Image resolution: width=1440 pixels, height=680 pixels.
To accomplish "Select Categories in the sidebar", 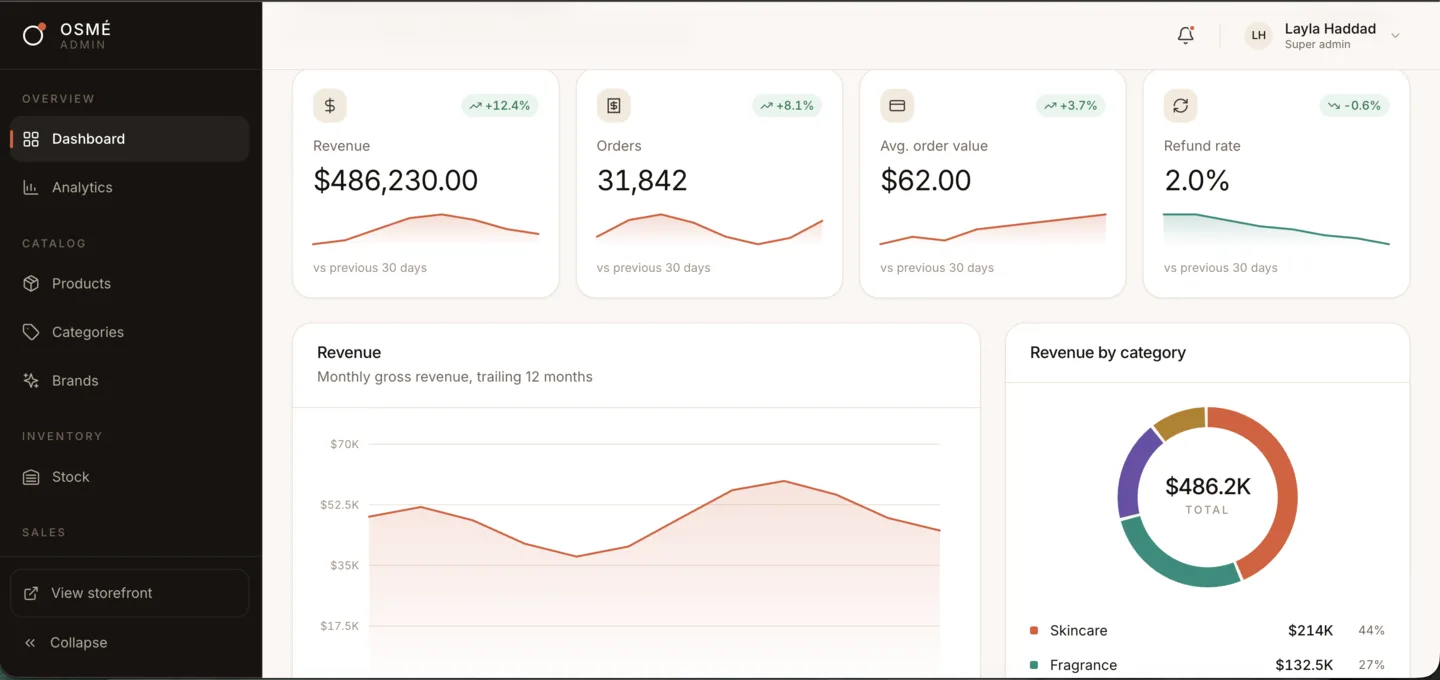I will [130, 332].
